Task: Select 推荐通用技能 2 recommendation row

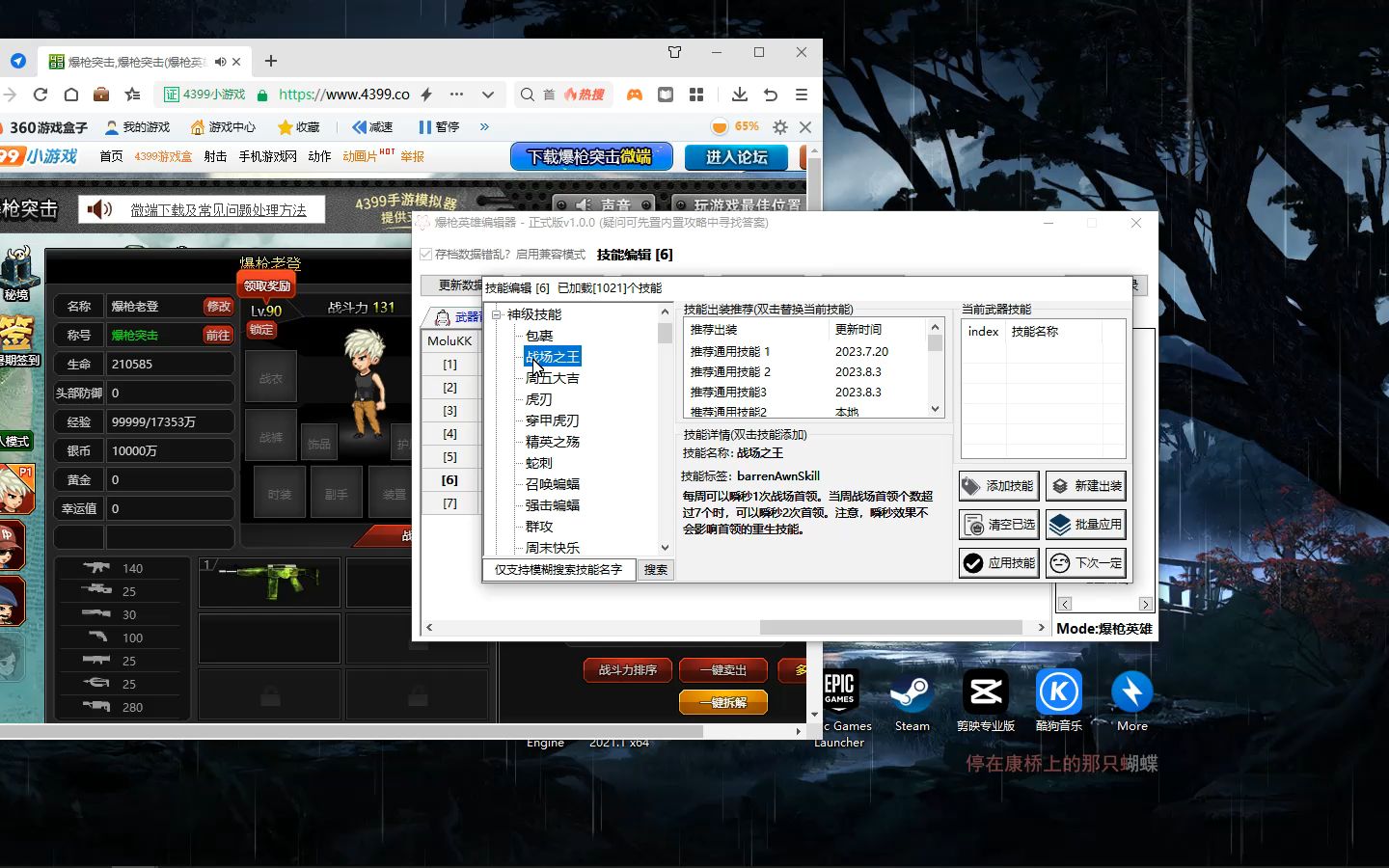Action: click(x=805, y=371)
